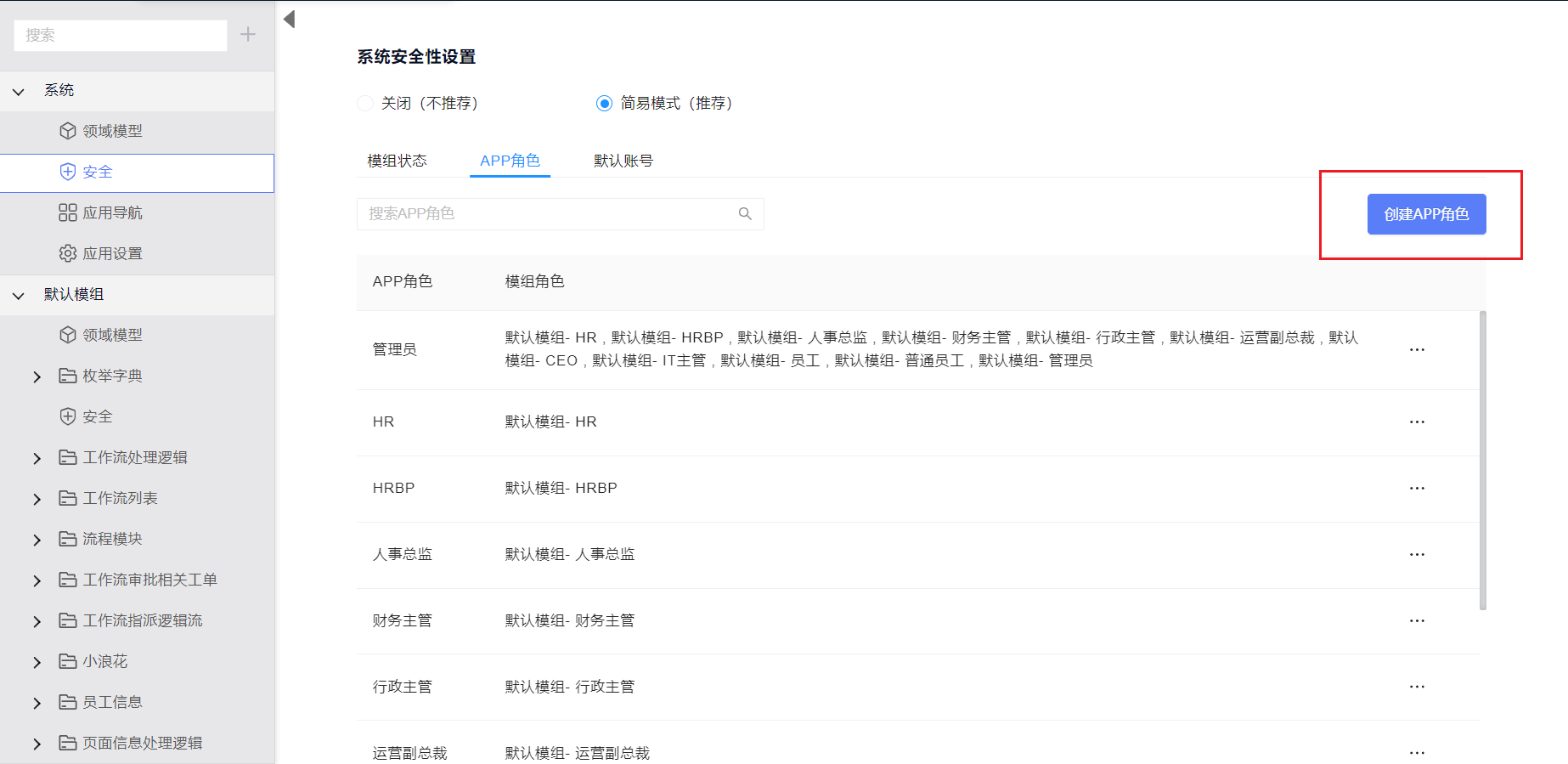Select the shield 安全 item under 系统

(x=137, y=173)
